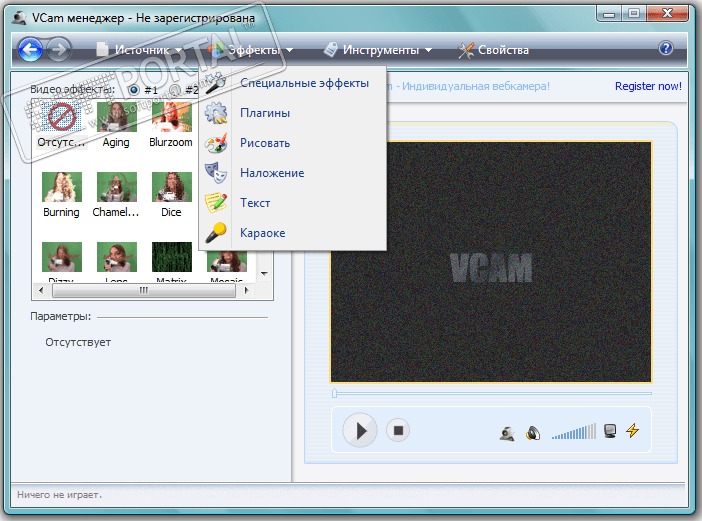The image size is (702, 521).
Task: Collapse the Эффекты dropdown menu
Action: [251, 50]
